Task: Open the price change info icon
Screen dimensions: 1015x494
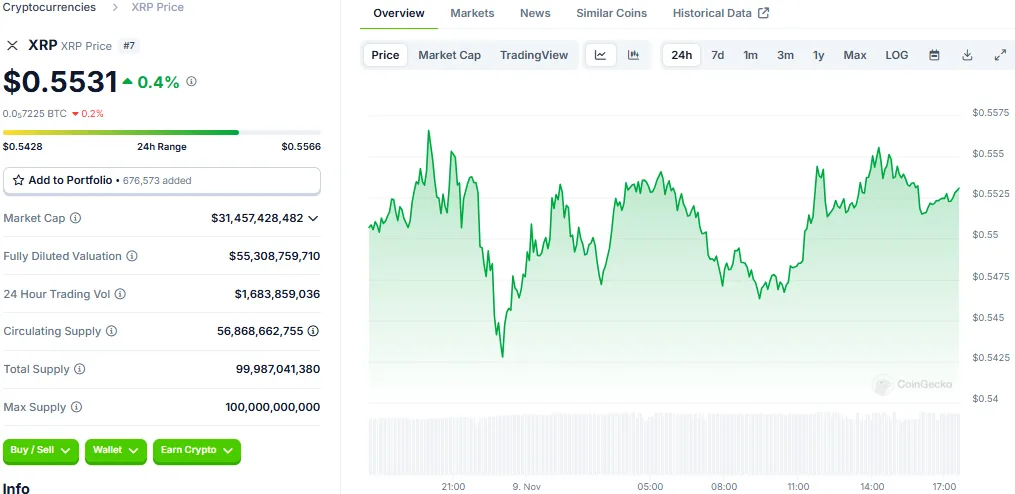Action: 191,82
